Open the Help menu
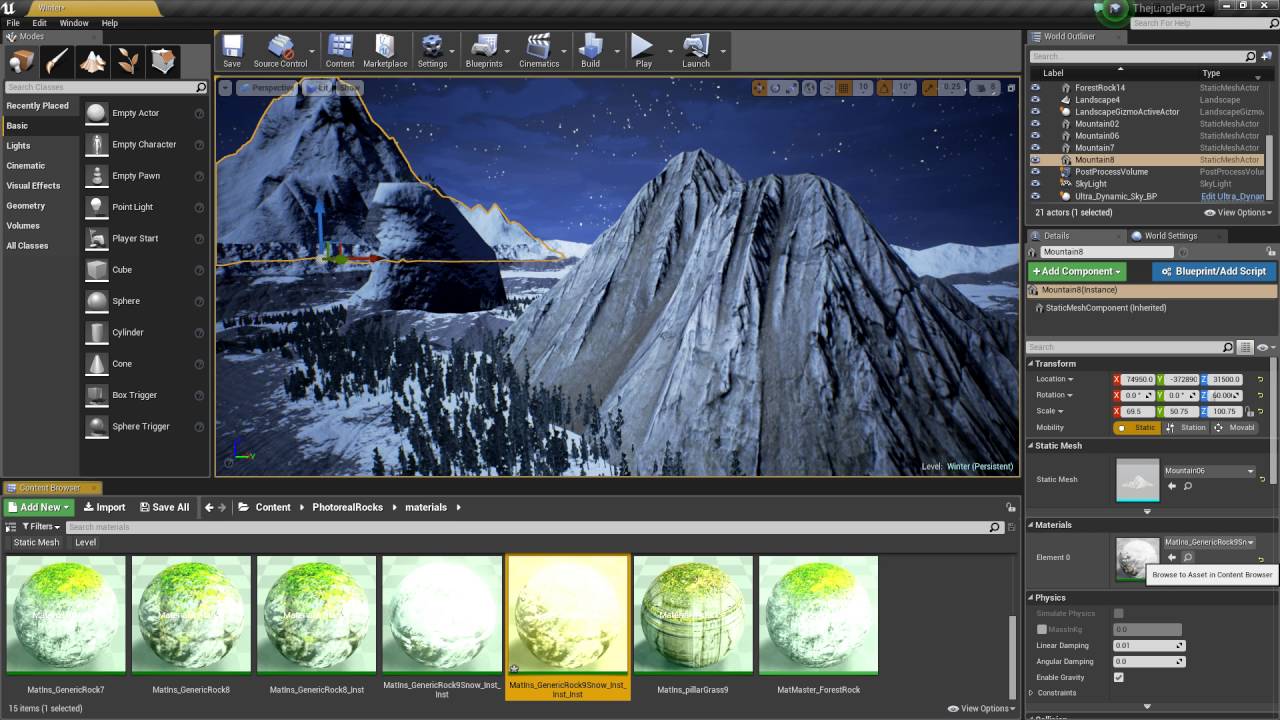The image size is (1280, 720). click(110, 23)
